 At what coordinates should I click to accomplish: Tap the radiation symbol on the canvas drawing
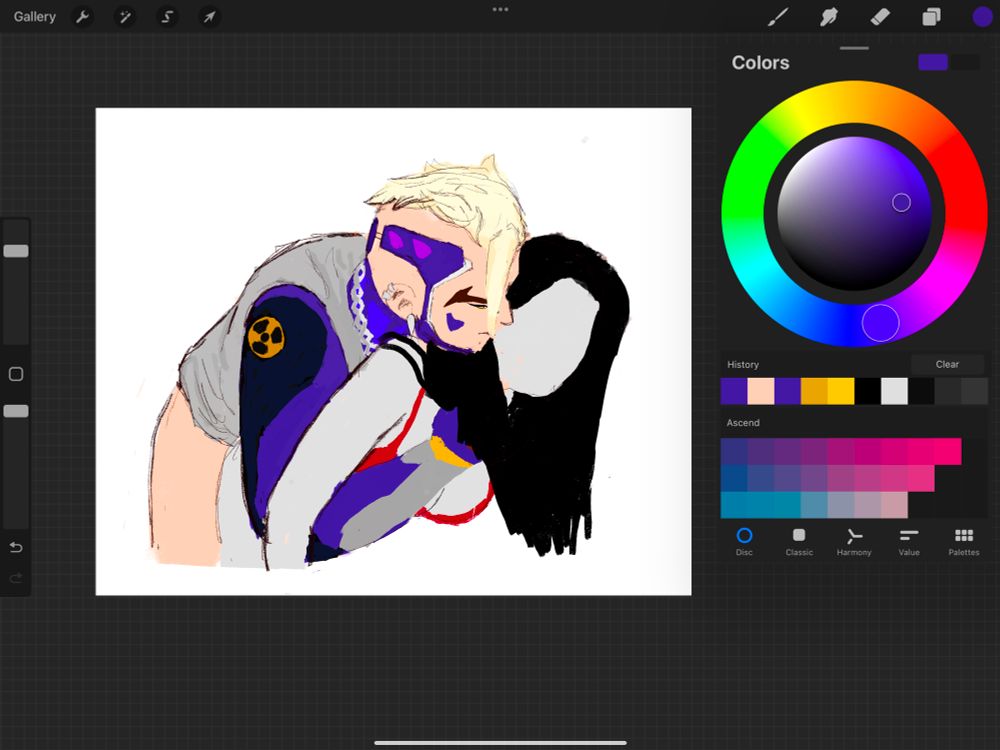coord(266,337)
